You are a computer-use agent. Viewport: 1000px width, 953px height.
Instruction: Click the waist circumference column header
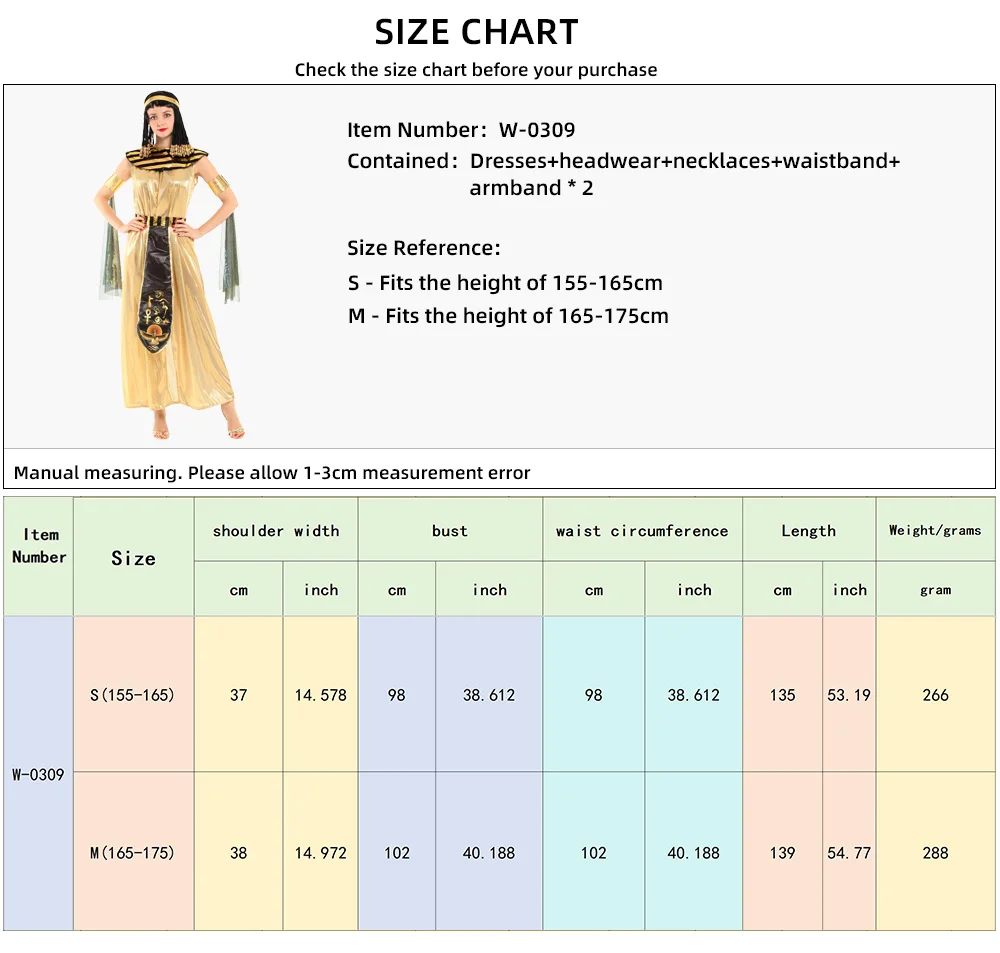click(x=642, y=530)
